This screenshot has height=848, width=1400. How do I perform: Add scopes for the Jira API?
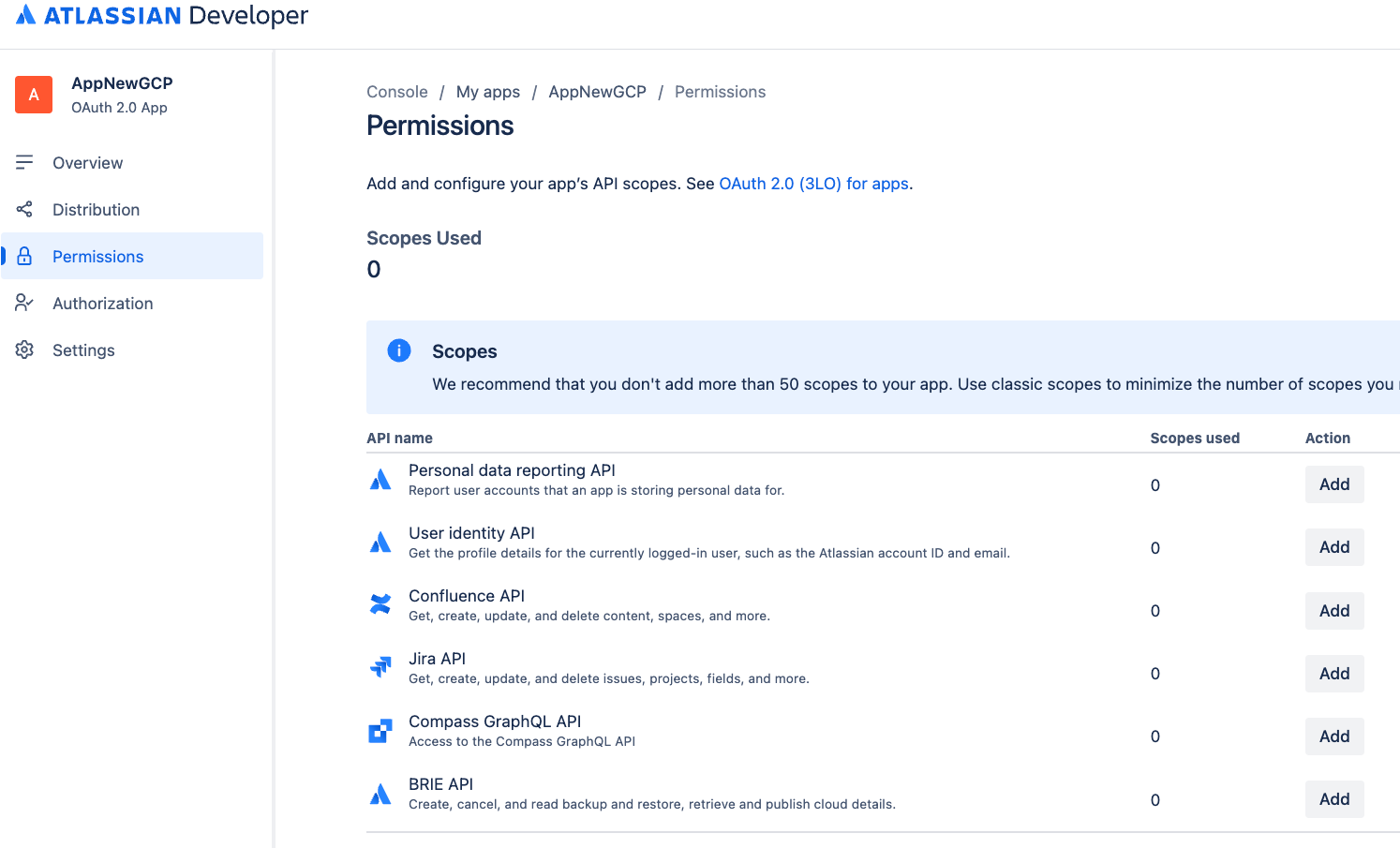point(1333,673)
